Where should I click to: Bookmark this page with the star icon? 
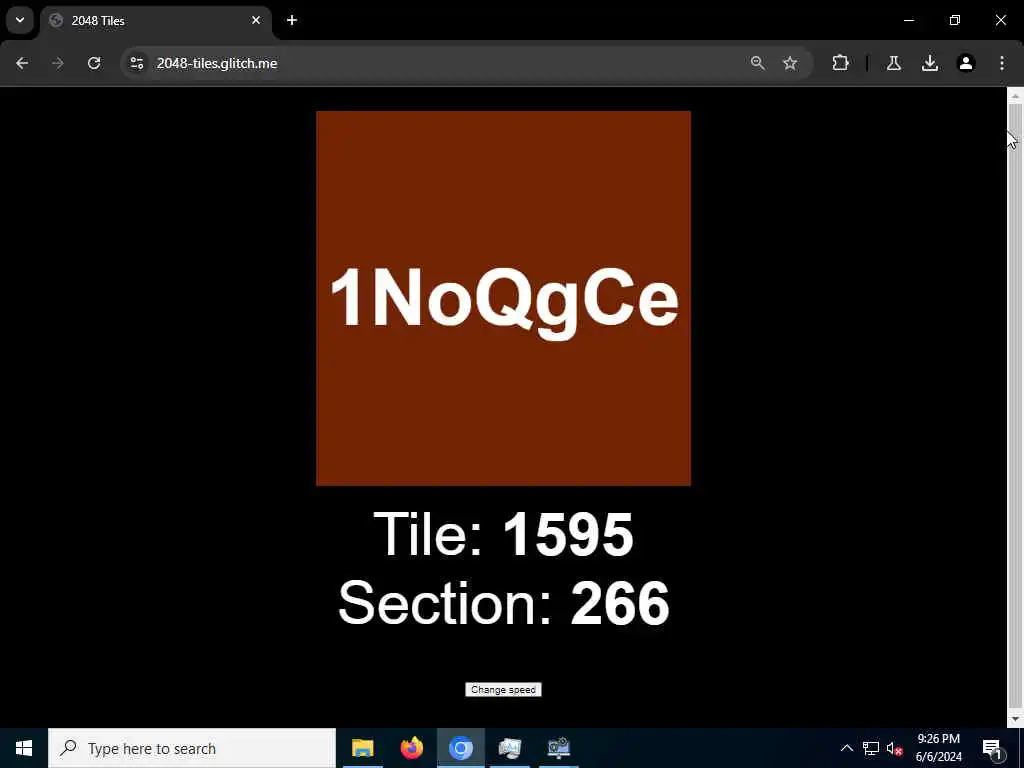(x=790, y=63)
